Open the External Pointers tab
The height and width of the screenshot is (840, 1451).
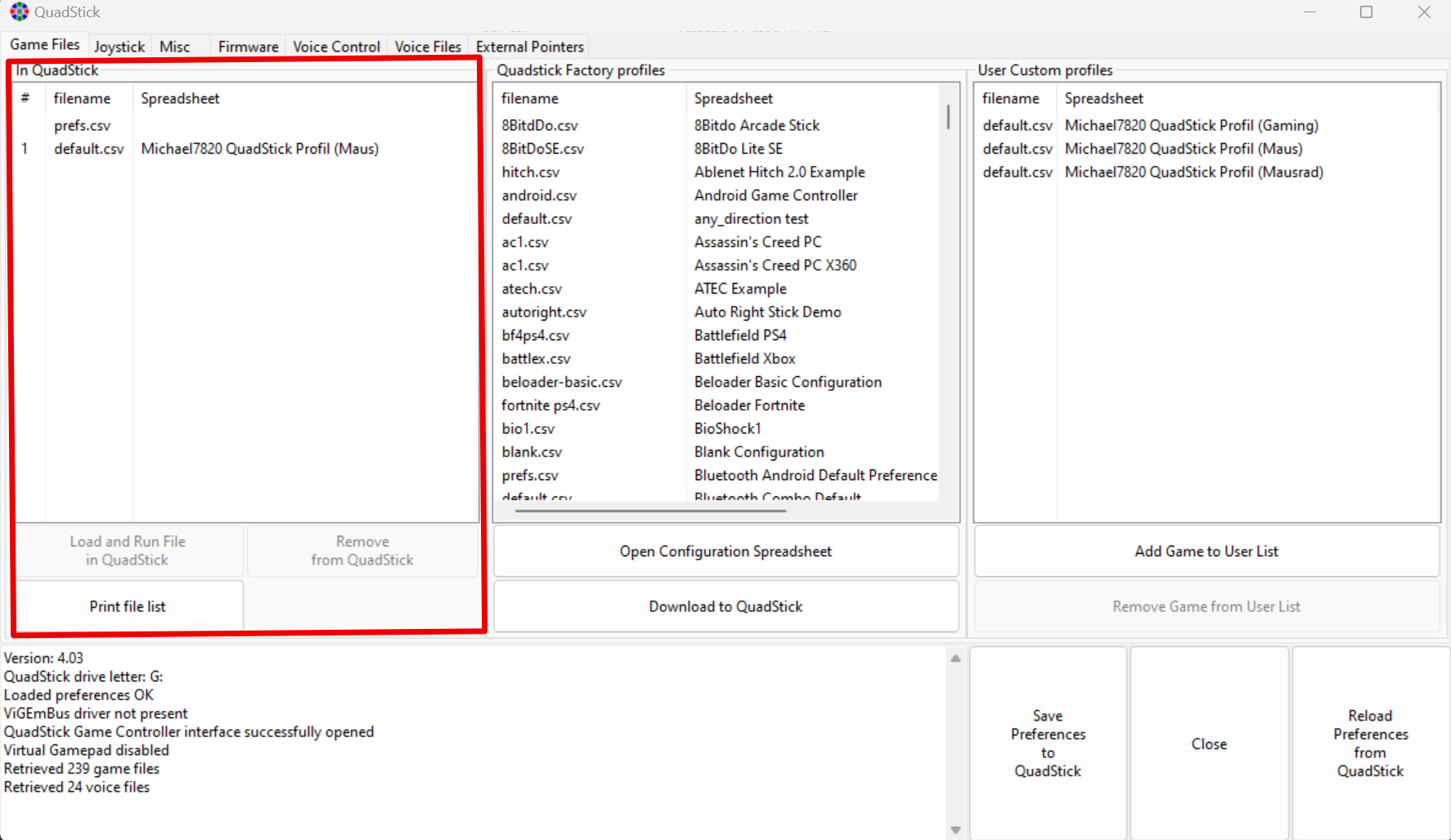click(x=529, y=47)
